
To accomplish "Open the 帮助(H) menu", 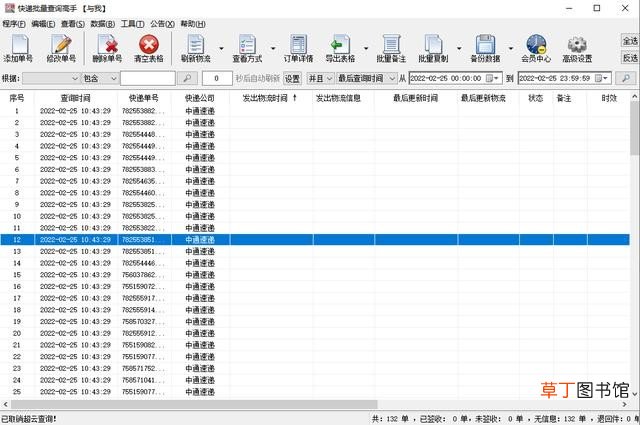I will point(193,24).
